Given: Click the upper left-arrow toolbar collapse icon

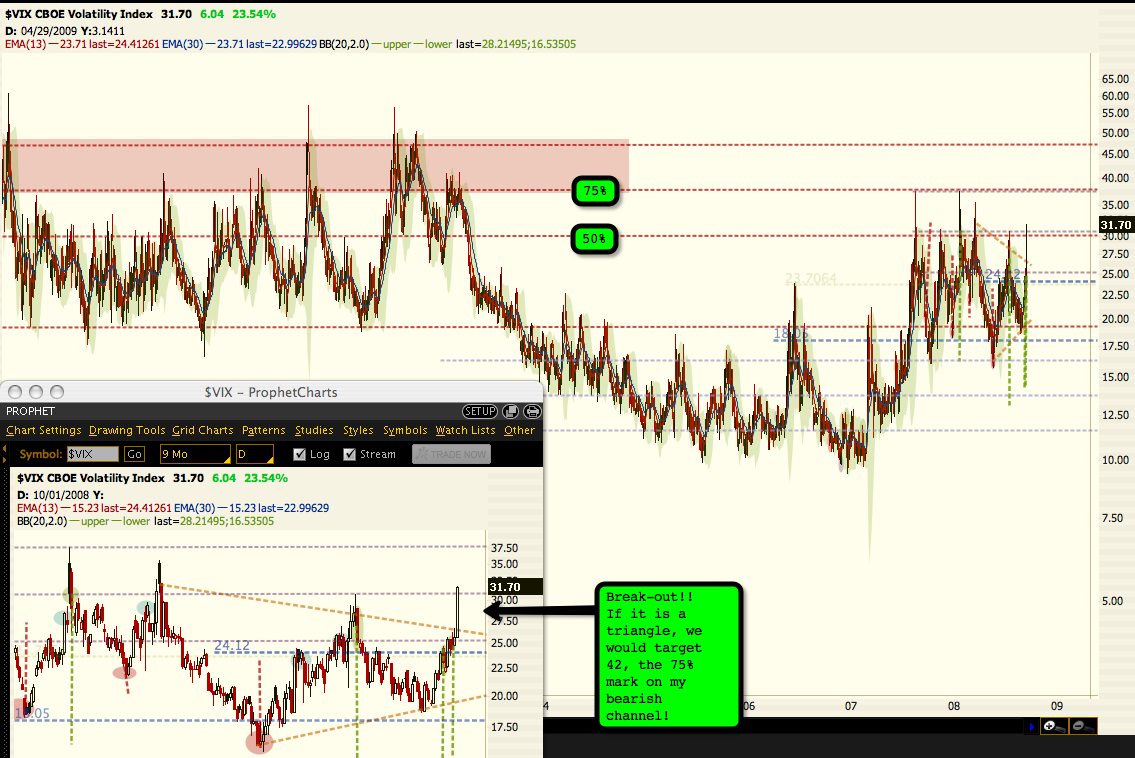Looking at the screenshot, I should (4, 449).
